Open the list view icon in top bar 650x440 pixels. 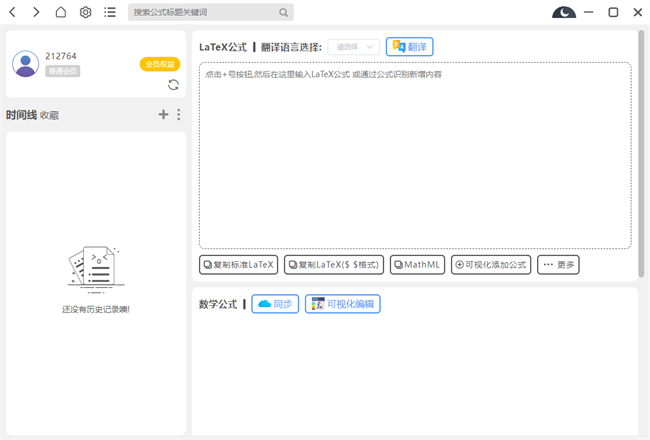(109, 13)
